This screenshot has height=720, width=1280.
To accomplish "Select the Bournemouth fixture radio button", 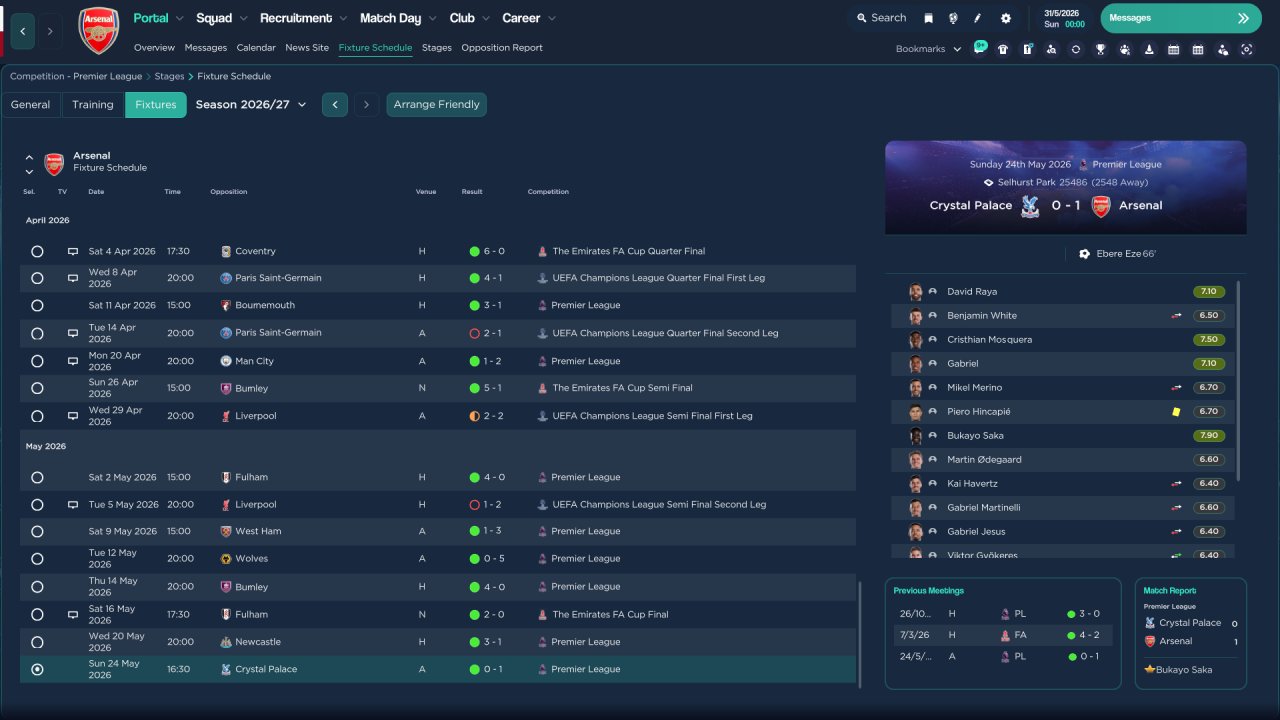I will pos(37,305).
